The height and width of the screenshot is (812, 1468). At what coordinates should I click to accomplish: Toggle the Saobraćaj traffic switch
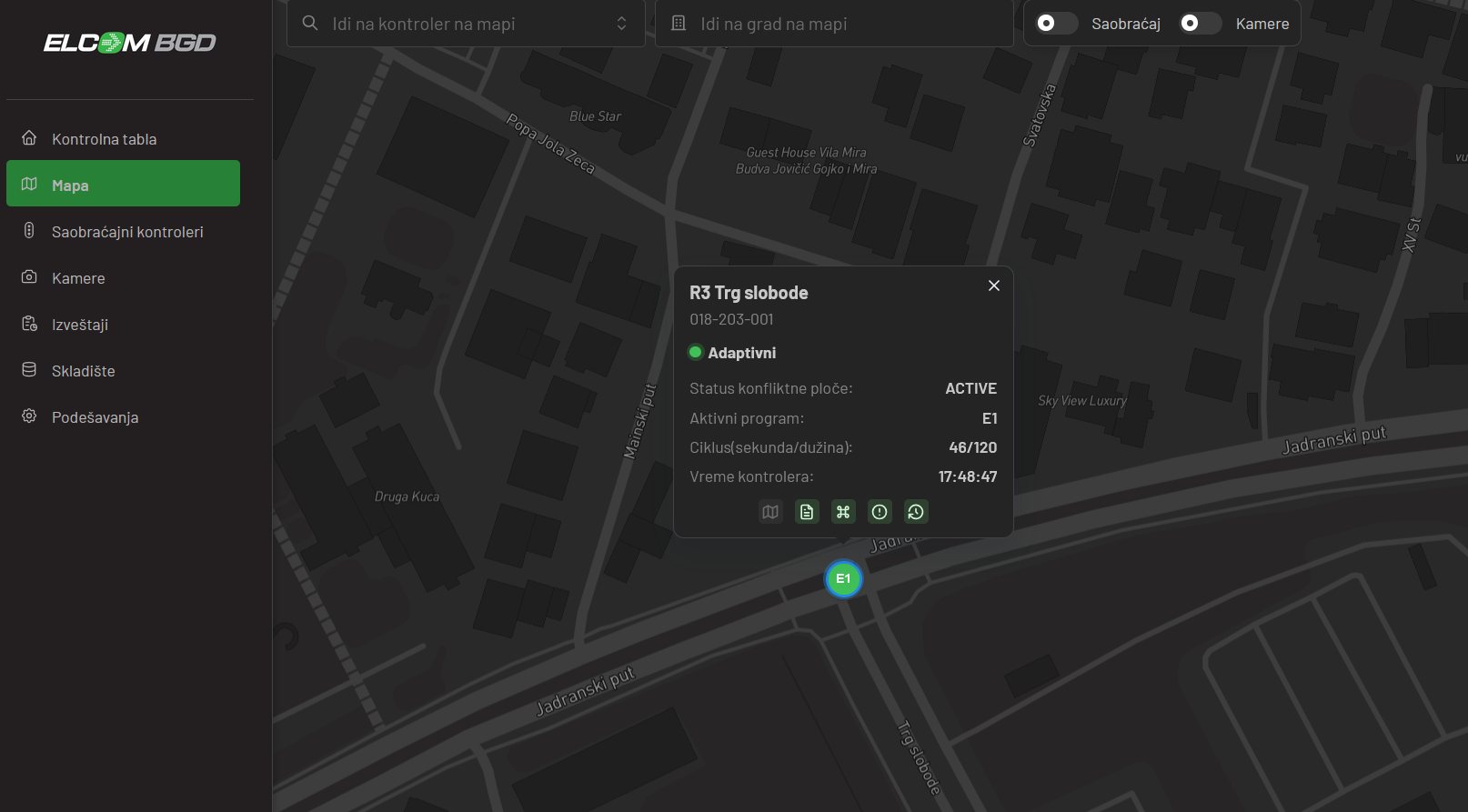[1057, 24]
